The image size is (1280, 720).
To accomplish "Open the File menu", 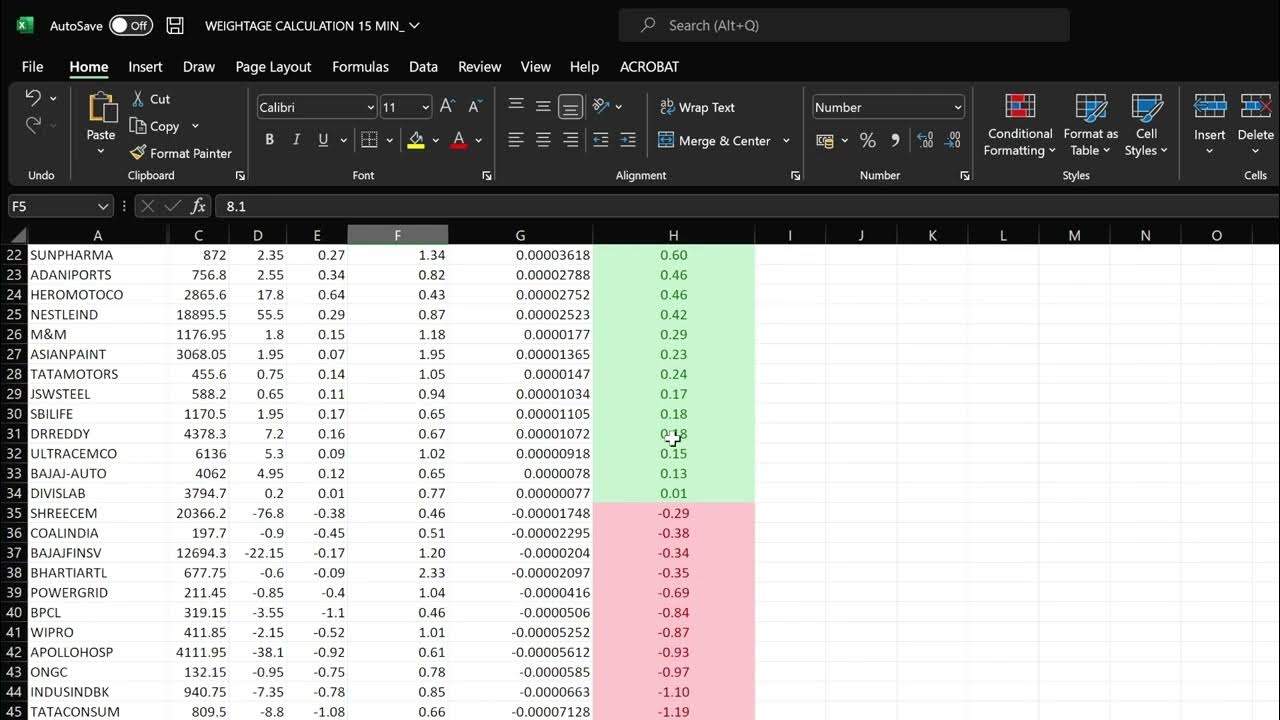I will coord(32,67).
